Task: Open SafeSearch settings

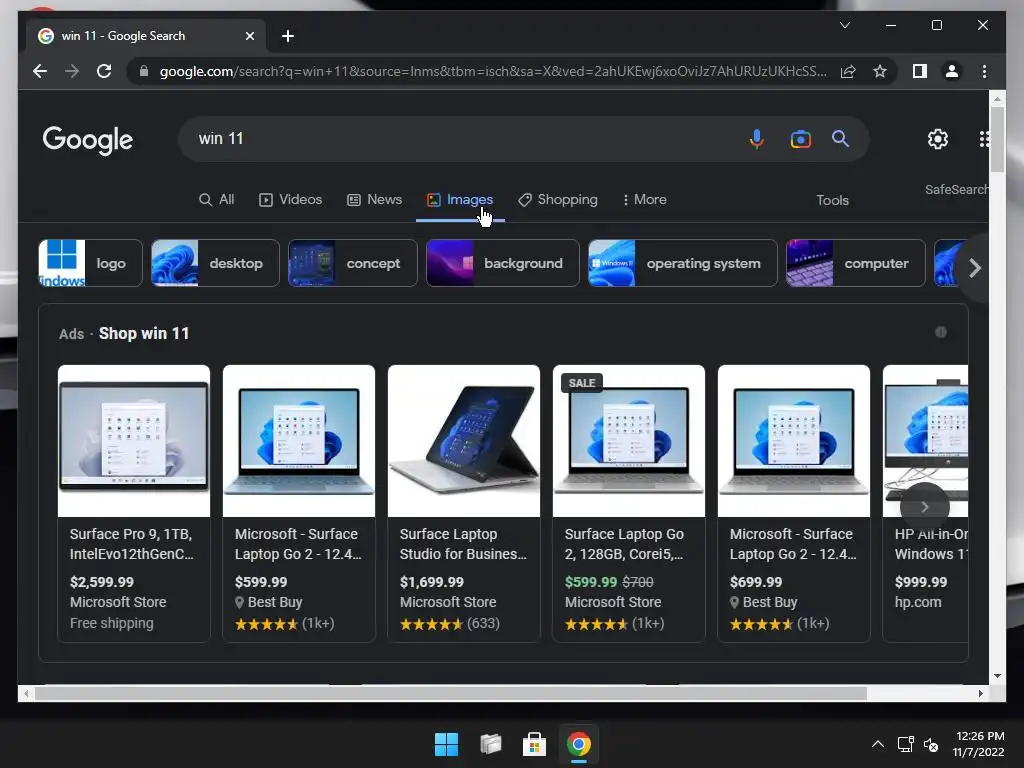Action: point(956,189)
